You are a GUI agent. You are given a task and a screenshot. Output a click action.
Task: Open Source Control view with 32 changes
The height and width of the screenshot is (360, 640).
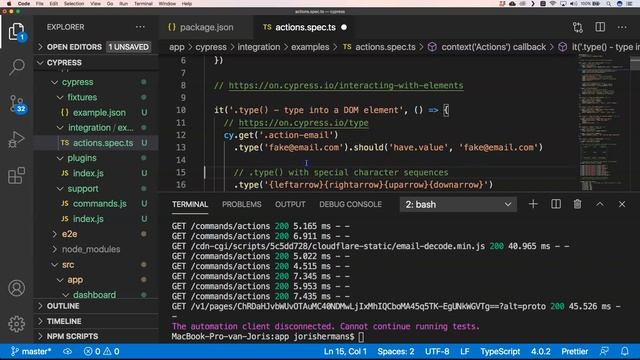[17, 103]
